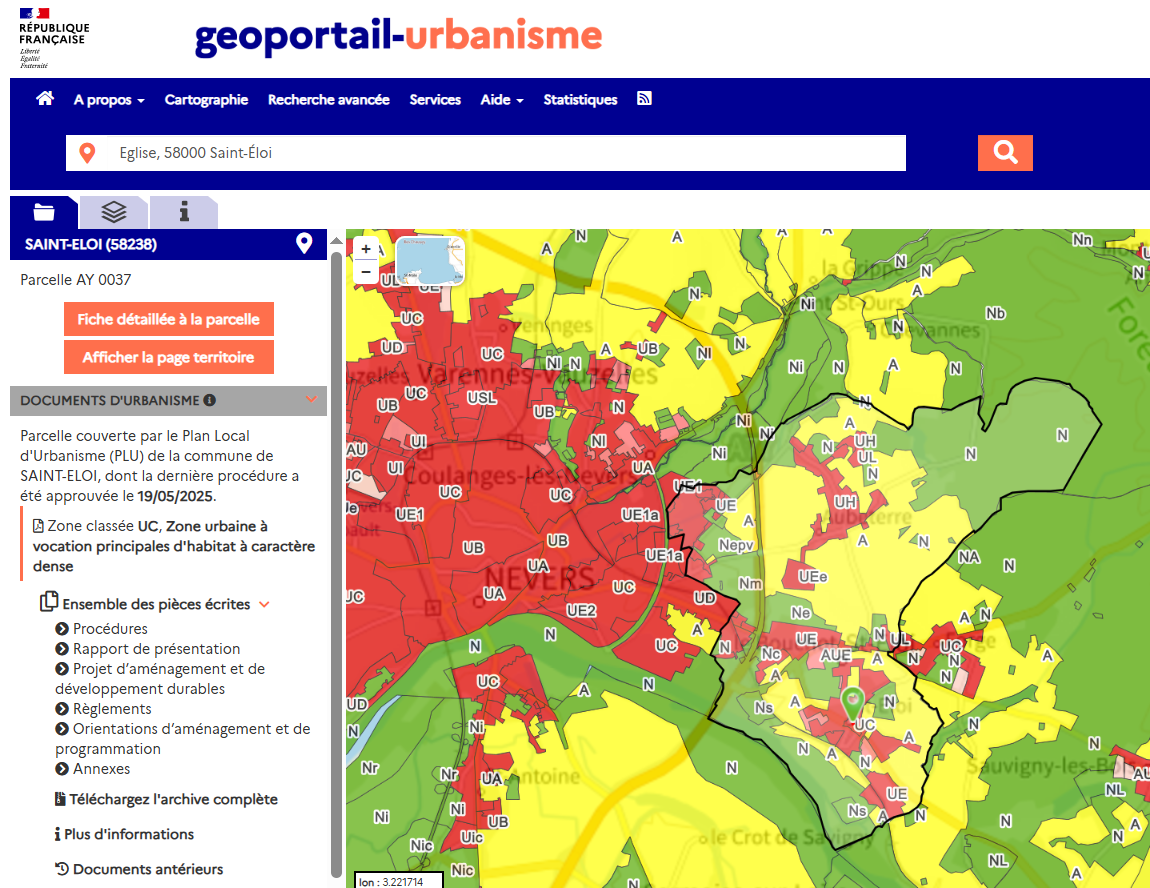Image resolution: width=1150 pixels, height=888 pixels.
Task: Open the RSS feed icon
Action: (x=645, y=99)
